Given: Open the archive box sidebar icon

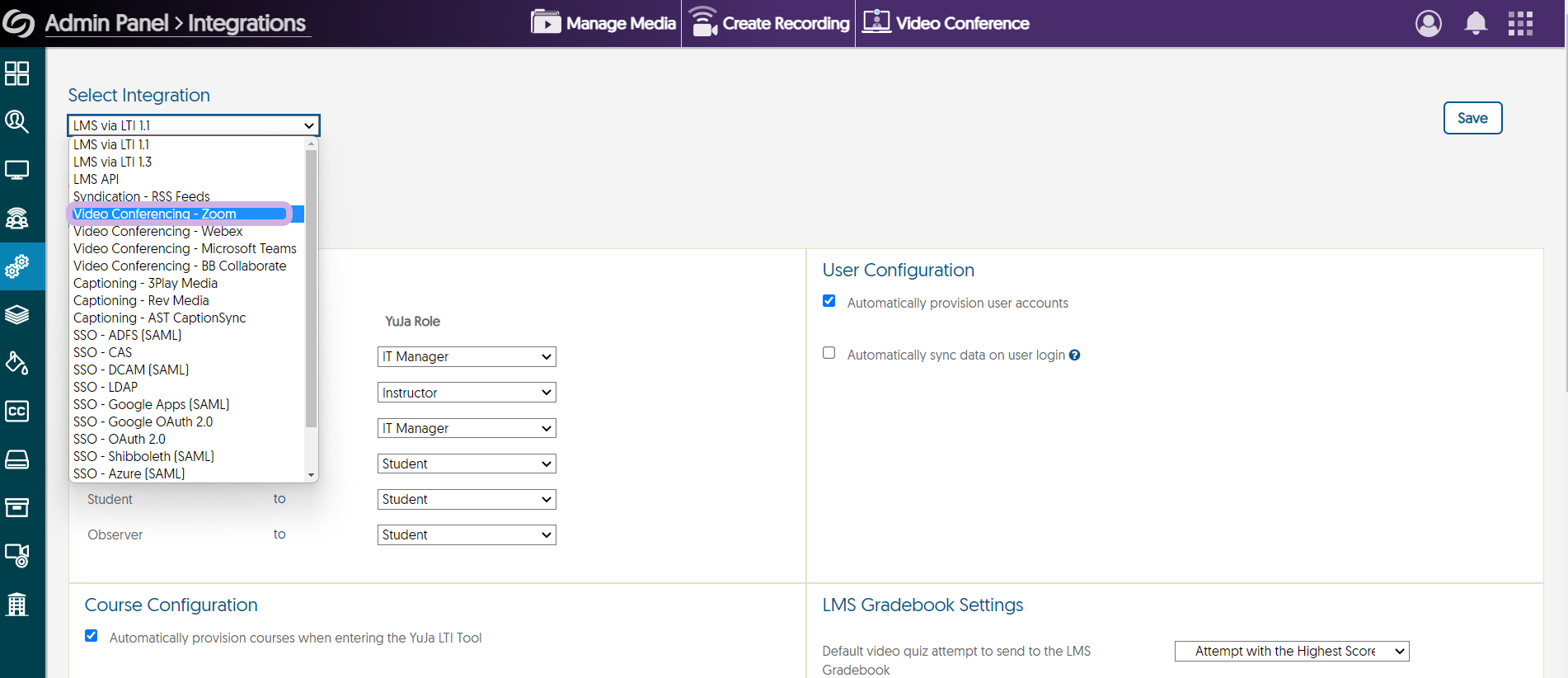Looking at the screenshot, I should (x=16, y=507).
